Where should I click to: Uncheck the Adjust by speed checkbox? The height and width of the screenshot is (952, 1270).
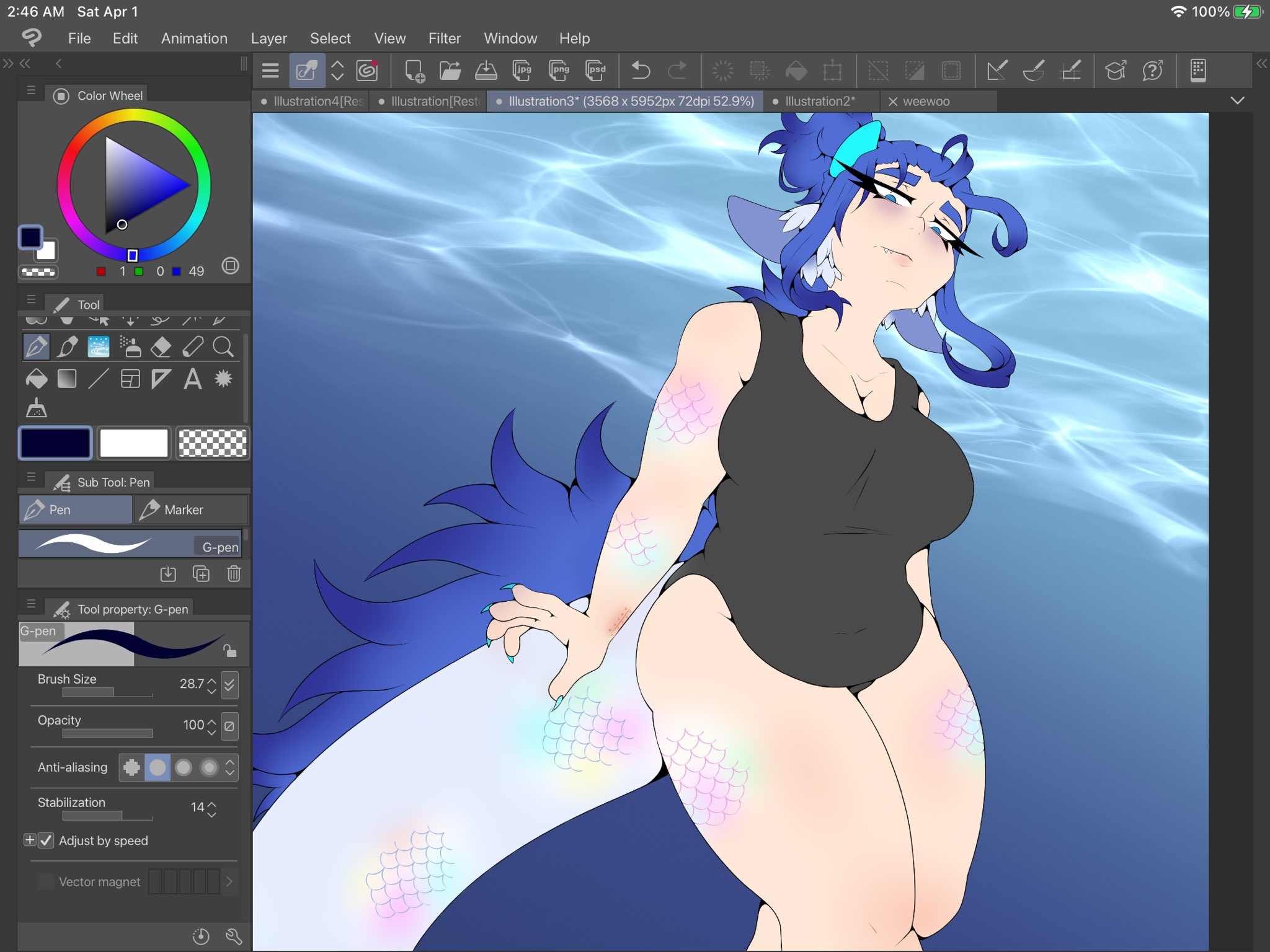[47, 840]
